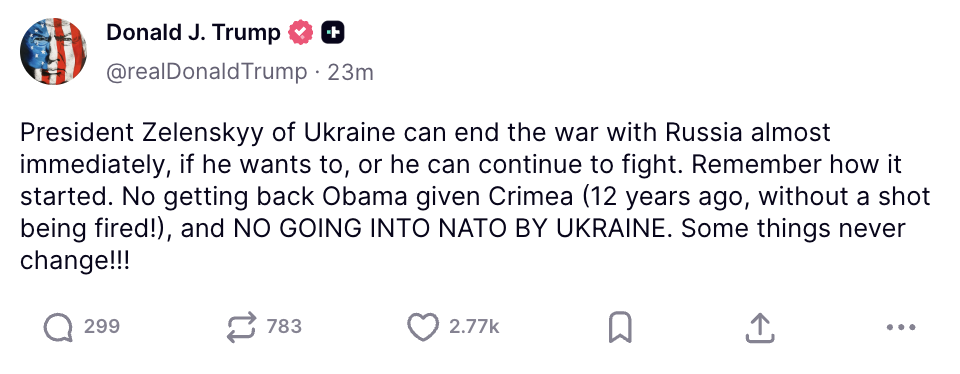This screenshot has width=960, height=374.
Task: Click 'Remember how it' sentence text
Action: [798, 165]
